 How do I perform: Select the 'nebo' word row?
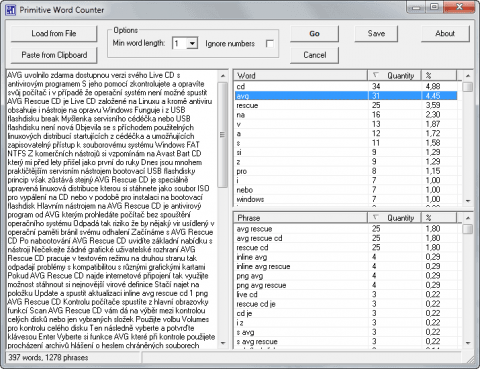click(x=346, y=190)
